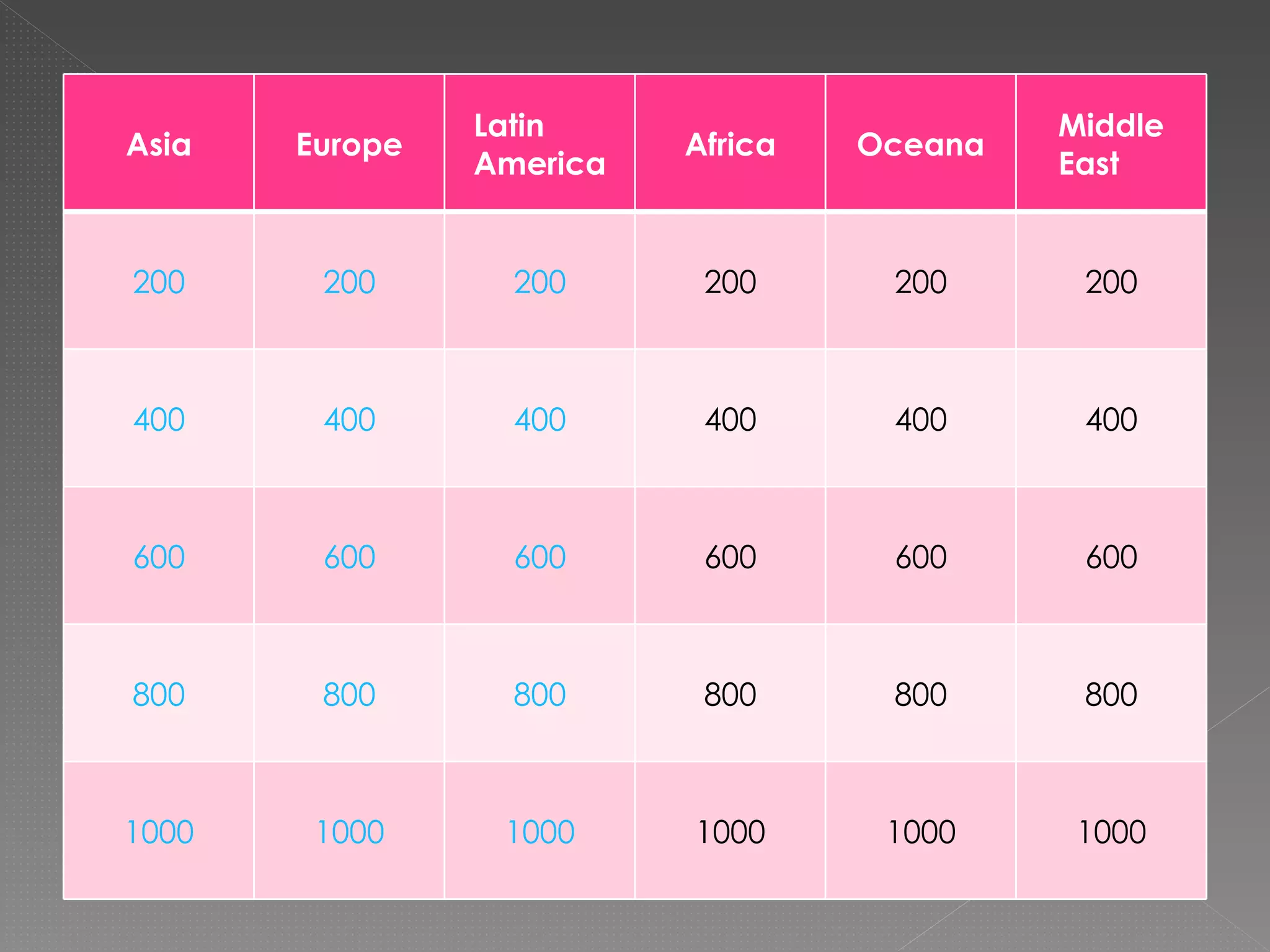Viewport: 1270px width, 952px height.
Task: Click the Latin America 200 link
Action: coord(540,282)
